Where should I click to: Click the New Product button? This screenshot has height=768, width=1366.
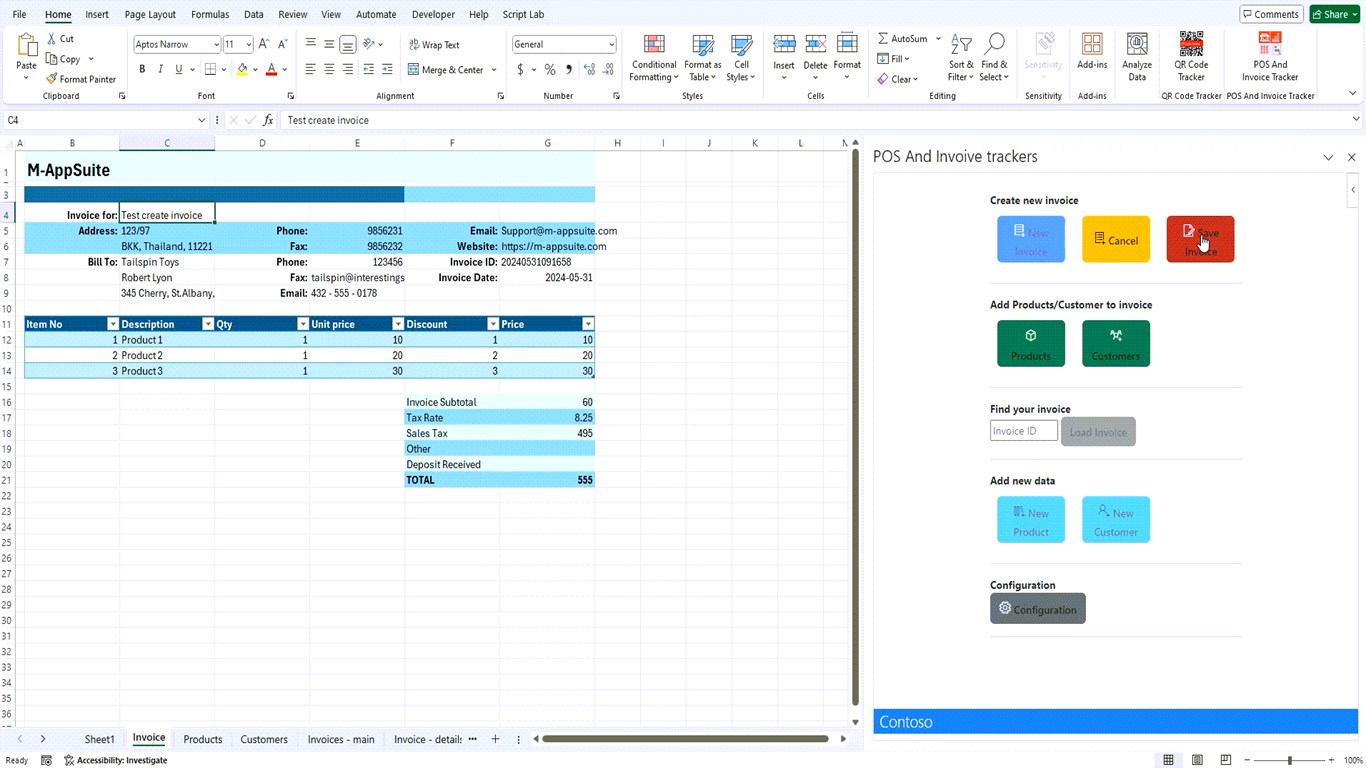pyautogui.click(x=1031, y=520)
